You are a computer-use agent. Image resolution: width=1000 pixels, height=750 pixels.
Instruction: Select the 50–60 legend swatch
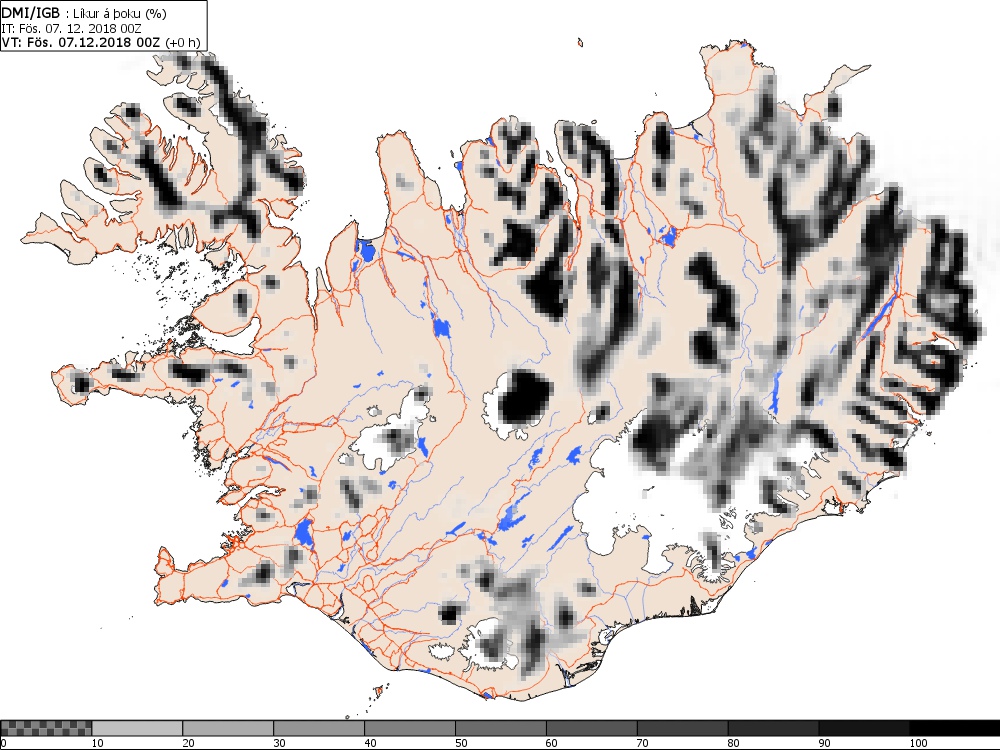(501, 728)
